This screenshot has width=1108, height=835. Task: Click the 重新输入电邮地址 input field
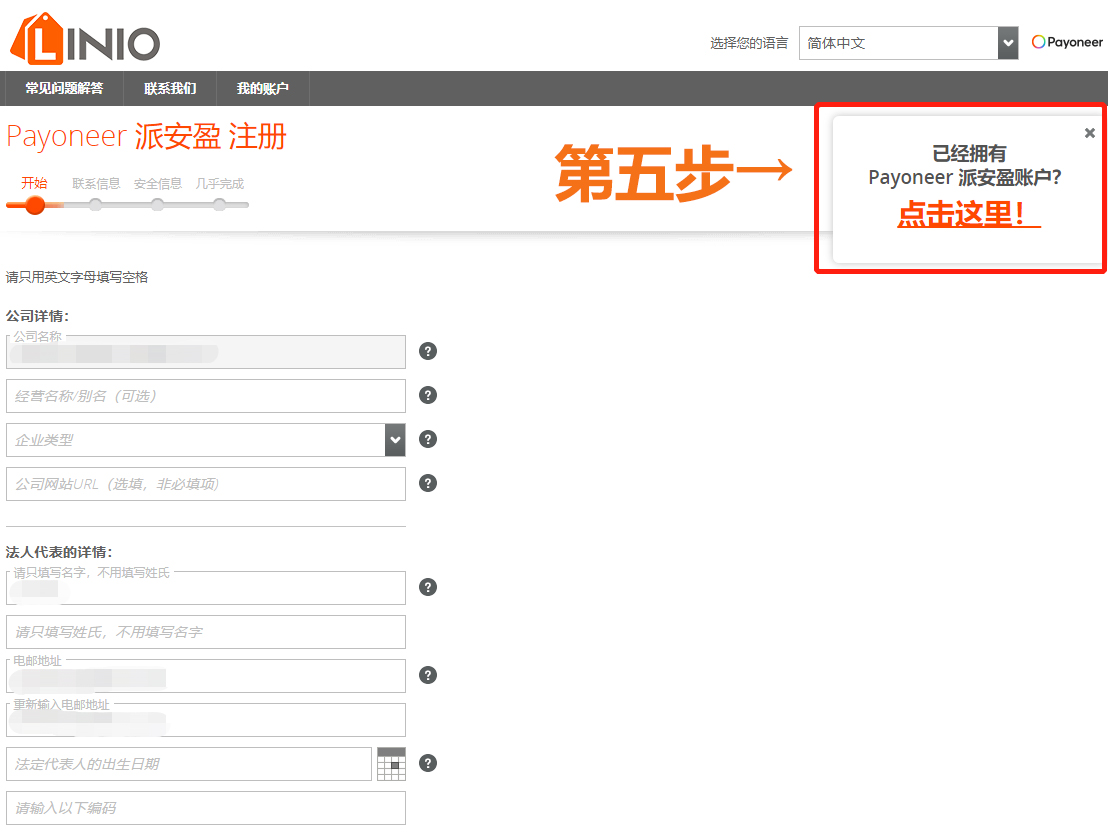coord(206,720)
